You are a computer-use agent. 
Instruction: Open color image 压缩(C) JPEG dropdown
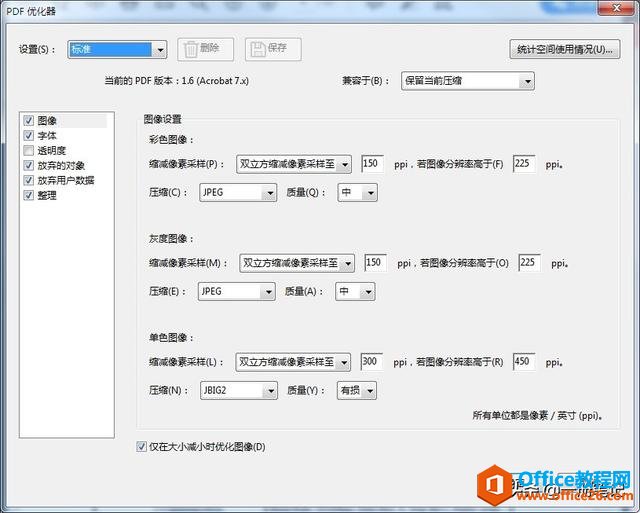[x=238, y=192]
